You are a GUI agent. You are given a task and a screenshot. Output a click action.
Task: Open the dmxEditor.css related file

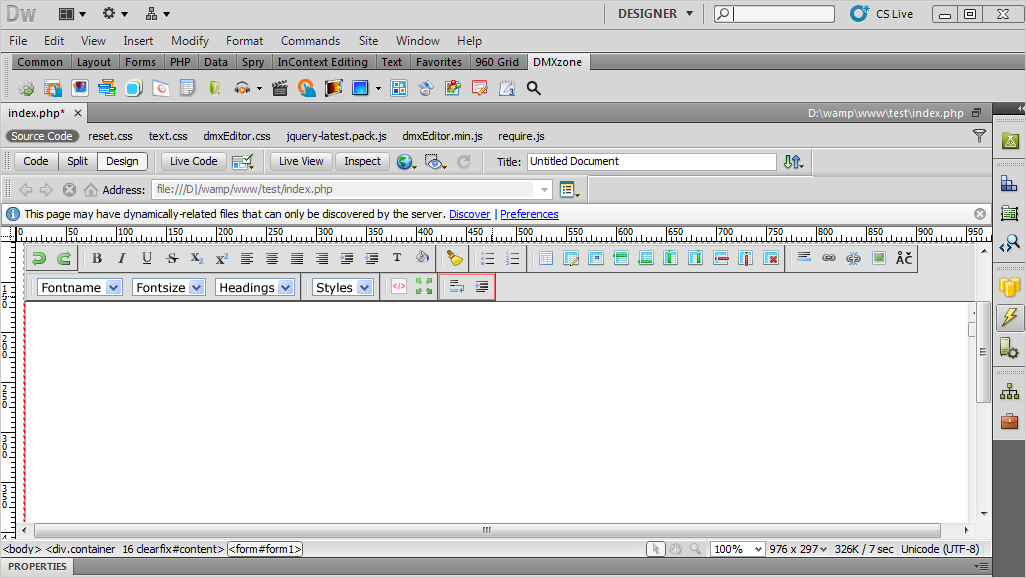pos(237,136)
